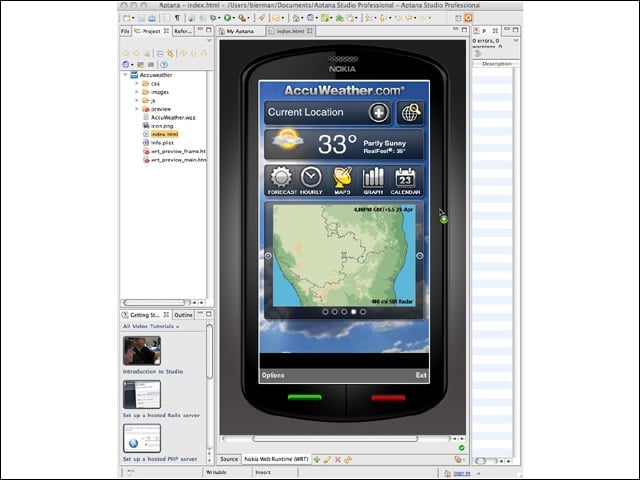Image resolution: width=640 pixels, height=480 pixels.
Task: Click the All Video Tutorials link
Action: 151,327
